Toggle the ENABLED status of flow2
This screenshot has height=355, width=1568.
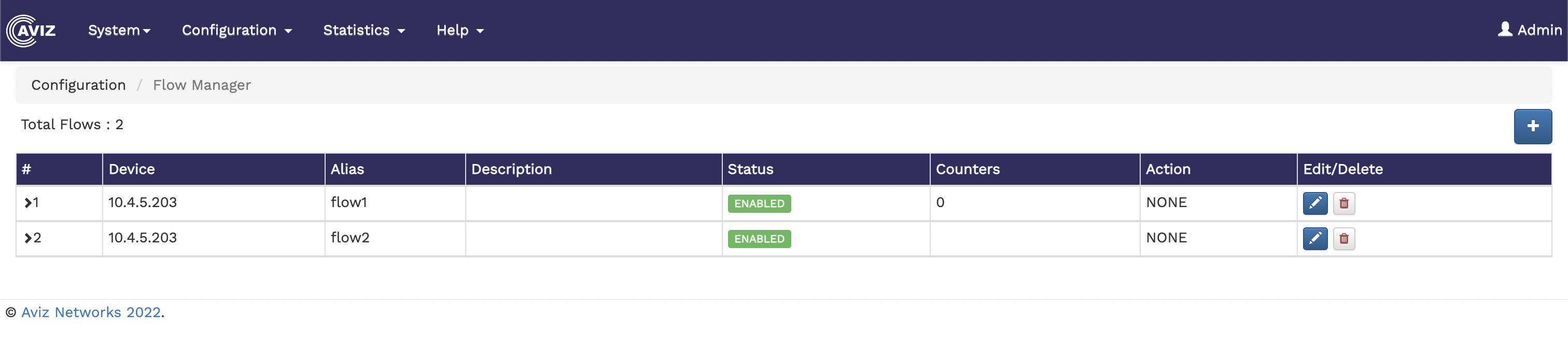(759, 239)
